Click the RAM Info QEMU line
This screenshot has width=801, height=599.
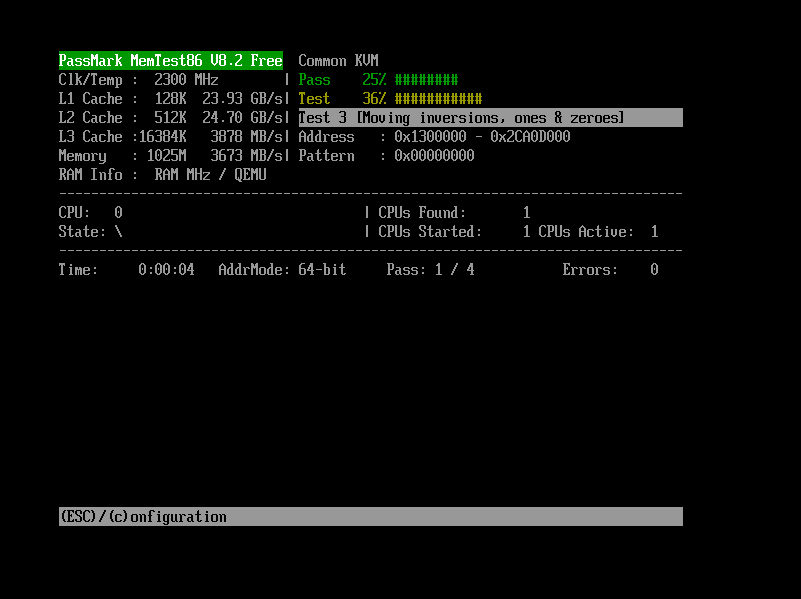point(162,175)
